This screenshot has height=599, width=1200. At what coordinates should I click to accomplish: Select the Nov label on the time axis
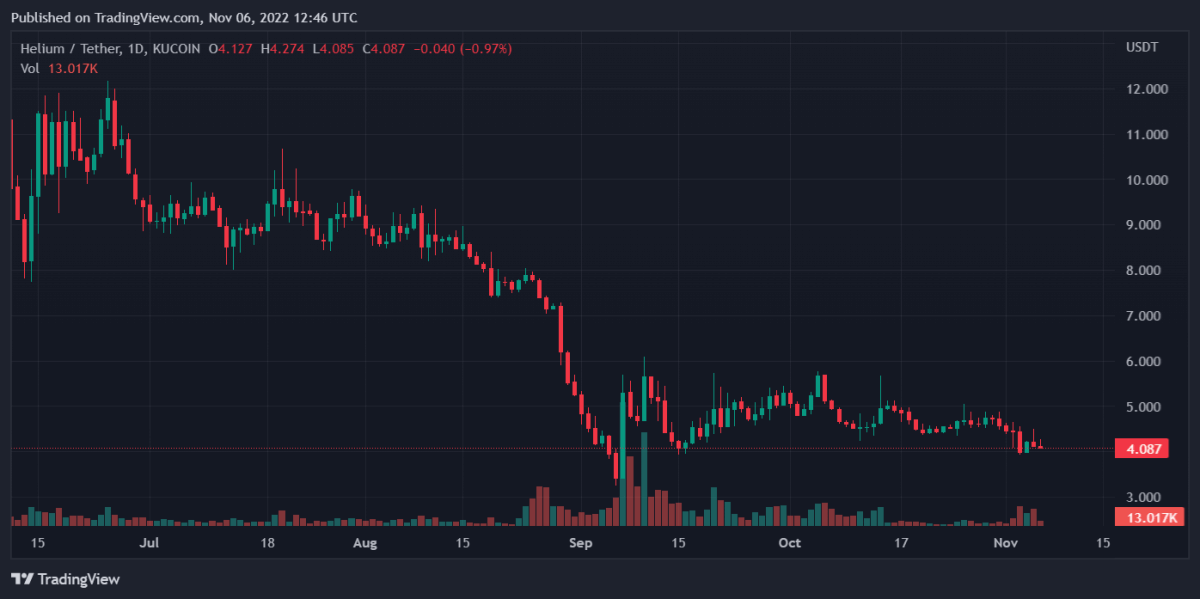pos(1005,543)
